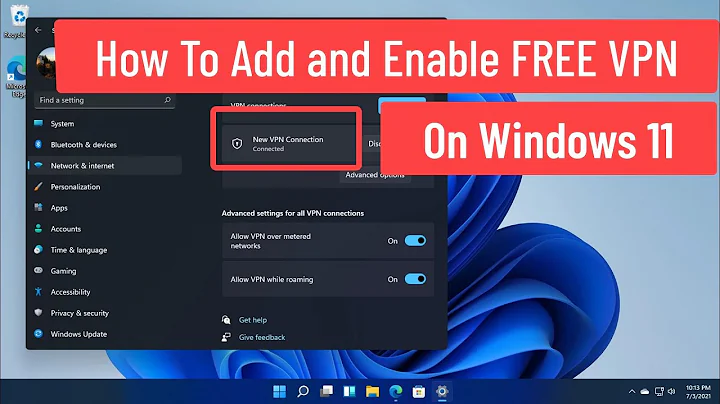
Task: Click the Settings gear on taskbar
Action: 442,392
